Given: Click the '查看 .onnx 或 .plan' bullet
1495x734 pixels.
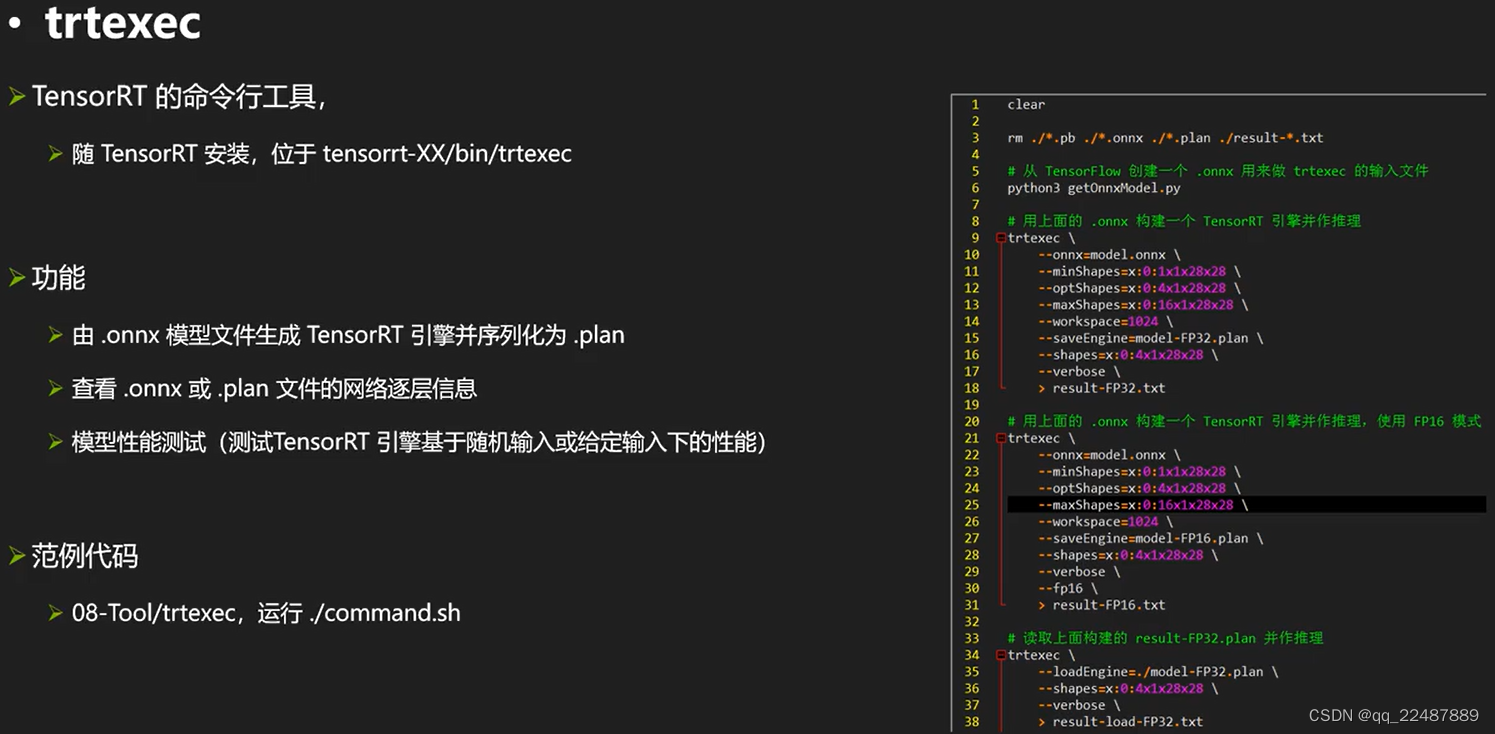Looking at the screenshot, I should pyautogui.click(x=274, y=388).
